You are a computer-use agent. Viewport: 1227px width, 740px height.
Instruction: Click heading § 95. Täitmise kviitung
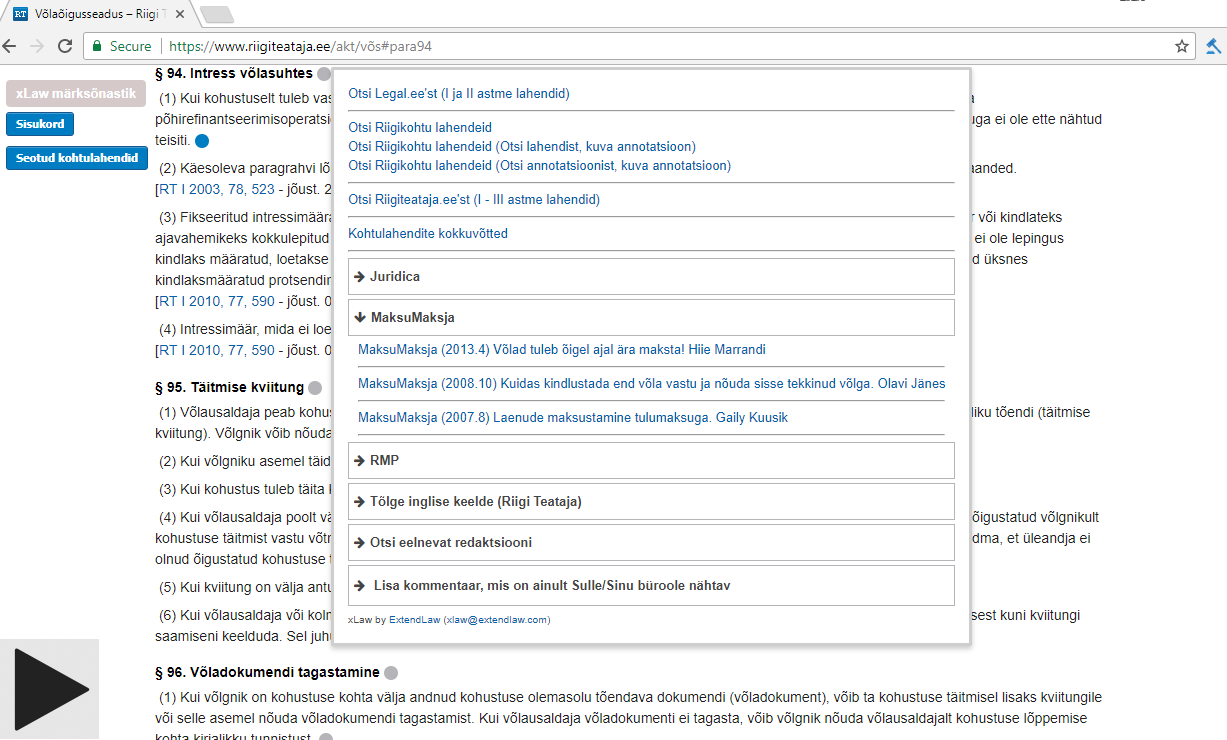pyautogui.click(x=229, y=388)
